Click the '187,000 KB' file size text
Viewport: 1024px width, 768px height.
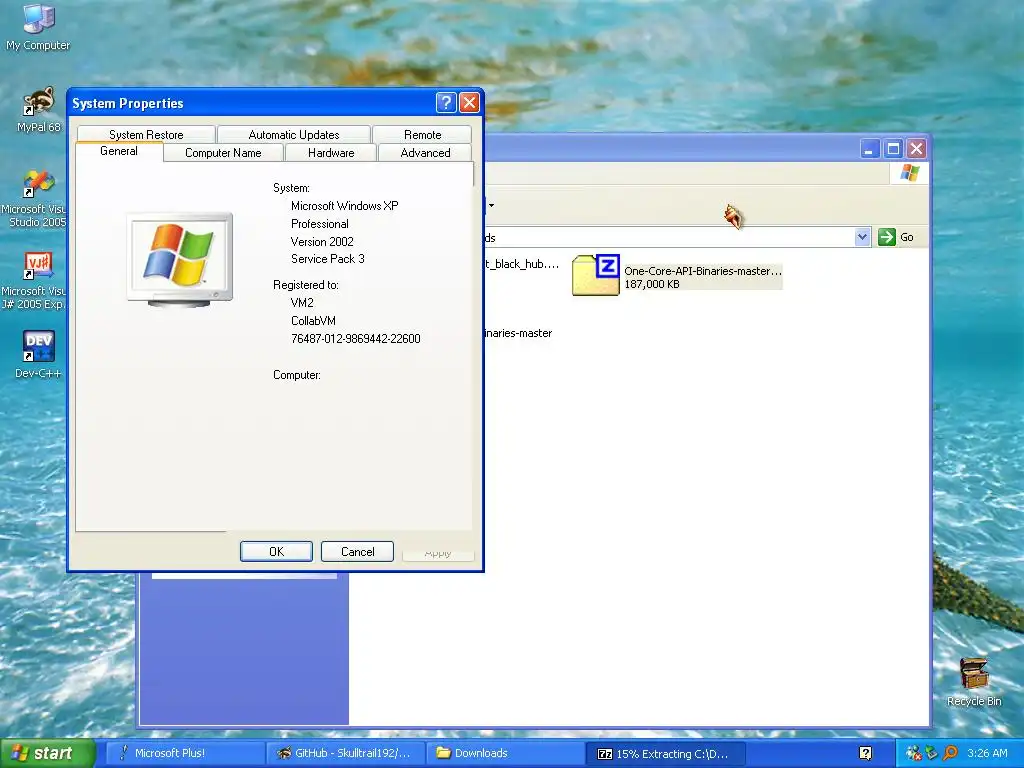652,284
